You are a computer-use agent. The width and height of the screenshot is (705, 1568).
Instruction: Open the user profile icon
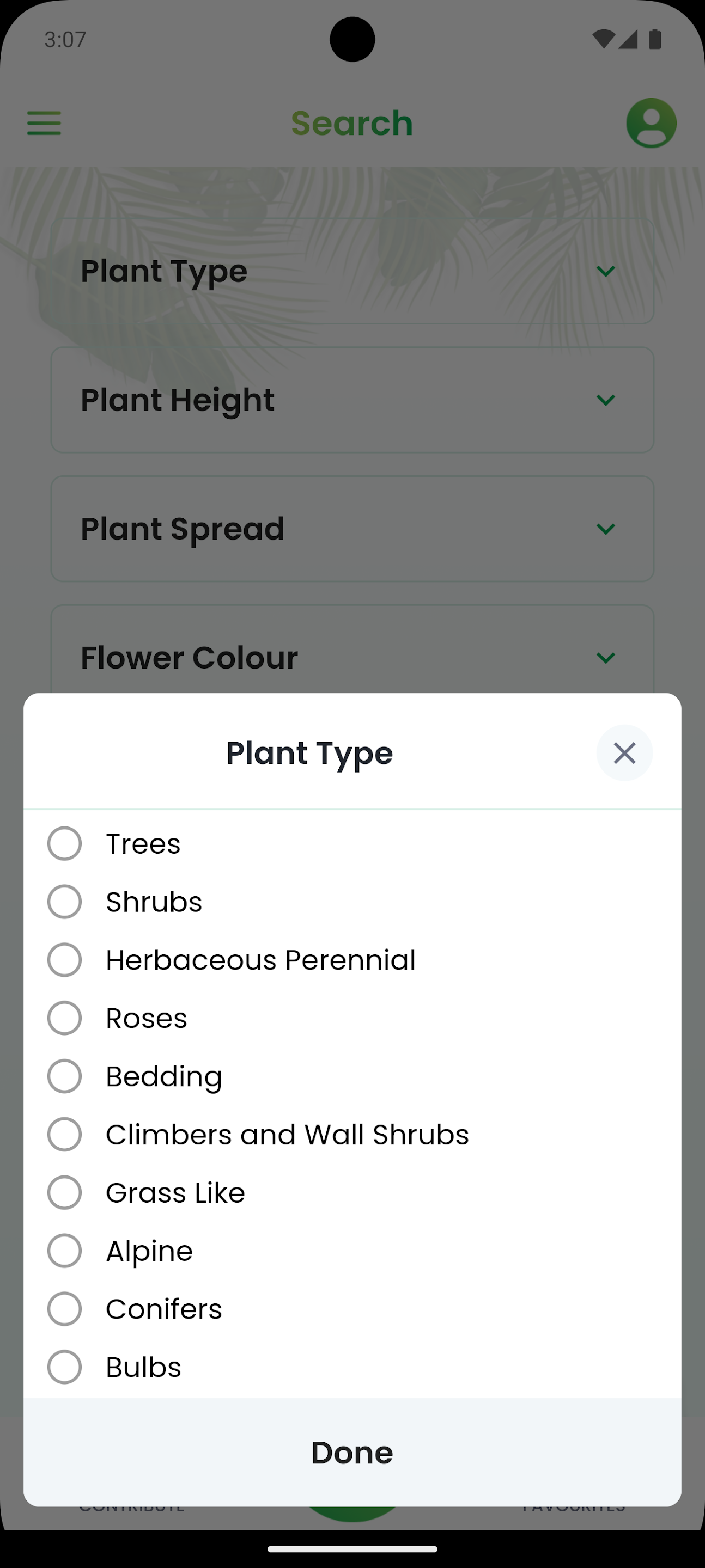pos(651,123)
